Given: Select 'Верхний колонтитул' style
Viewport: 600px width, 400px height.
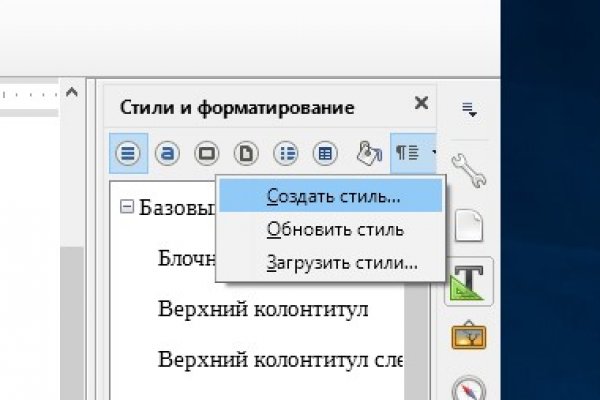Looking at the screenshot, I should pyautogui.click(x=263, y=309).
